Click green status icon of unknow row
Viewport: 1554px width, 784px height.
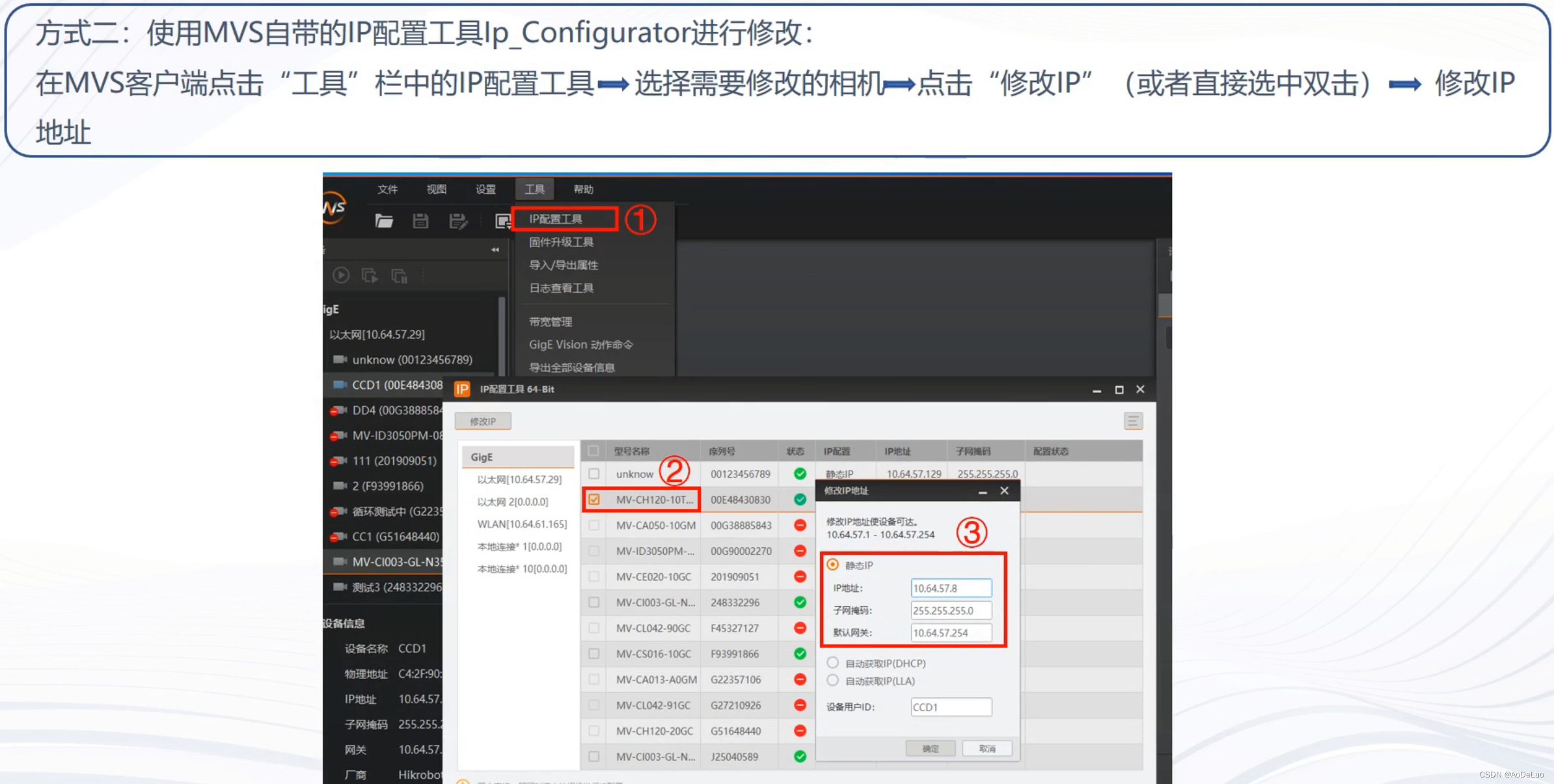[800, 474]
